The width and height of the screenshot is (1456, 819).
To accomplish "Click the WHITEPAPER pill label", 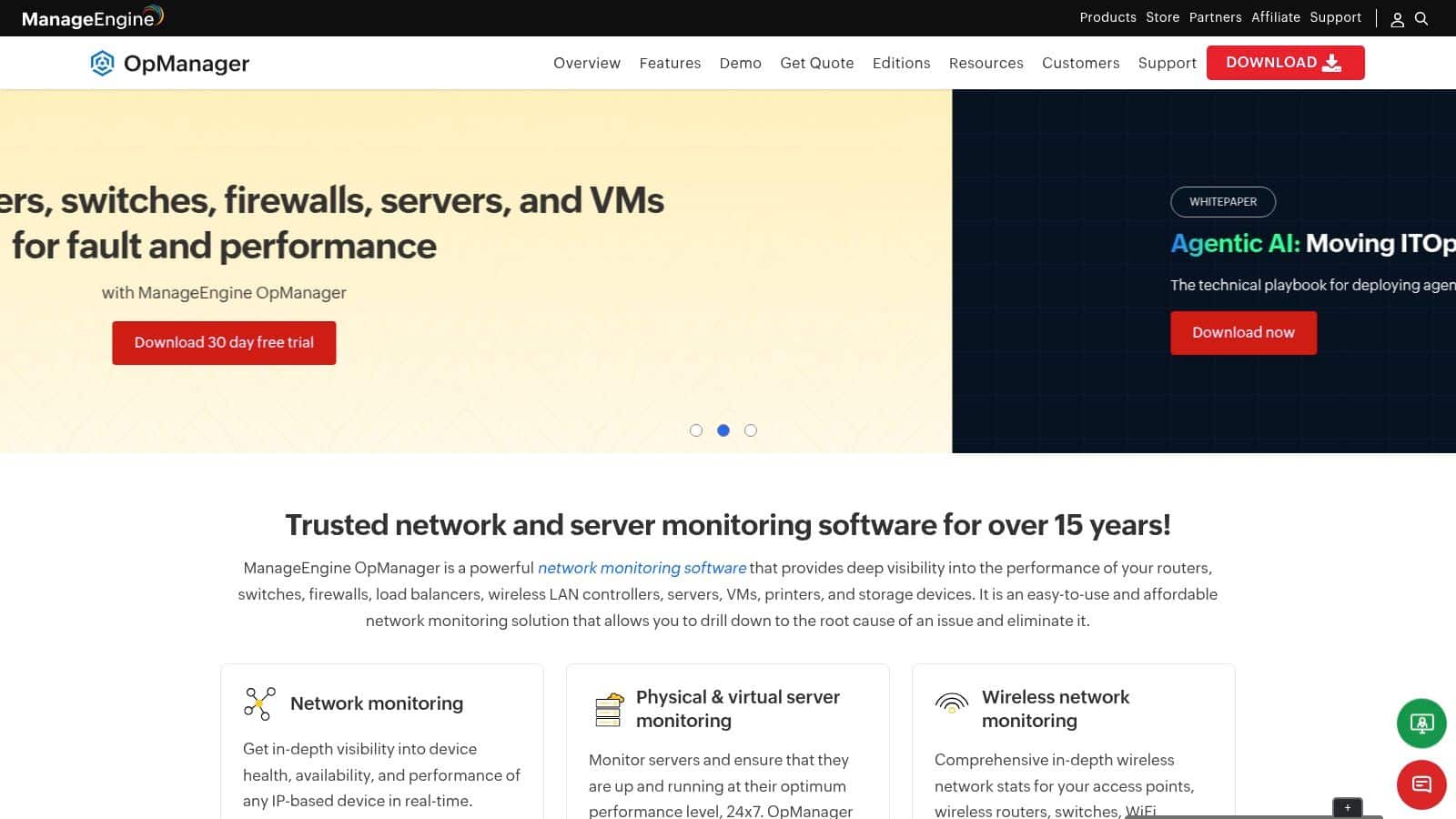I will pyautogui.click(x=1222, y=202).
